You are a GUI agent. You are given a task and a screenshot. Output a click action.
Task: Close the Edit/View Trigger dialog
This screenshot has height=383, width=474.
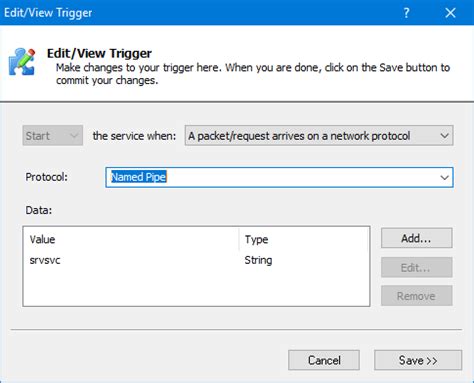click(450, 13)
